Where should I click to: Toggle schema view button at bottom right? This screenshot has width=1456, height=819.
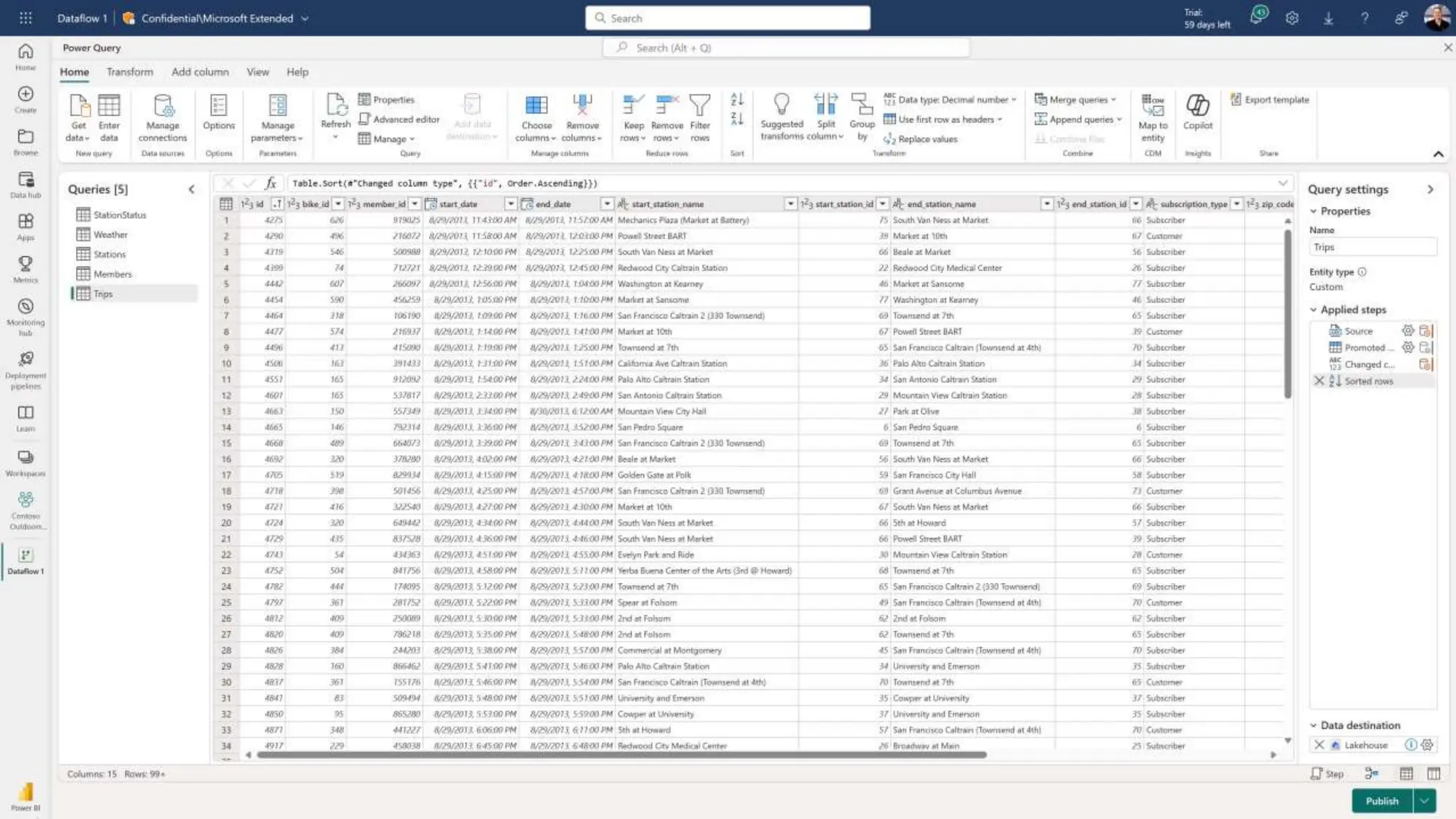(x=1433, y=773)
